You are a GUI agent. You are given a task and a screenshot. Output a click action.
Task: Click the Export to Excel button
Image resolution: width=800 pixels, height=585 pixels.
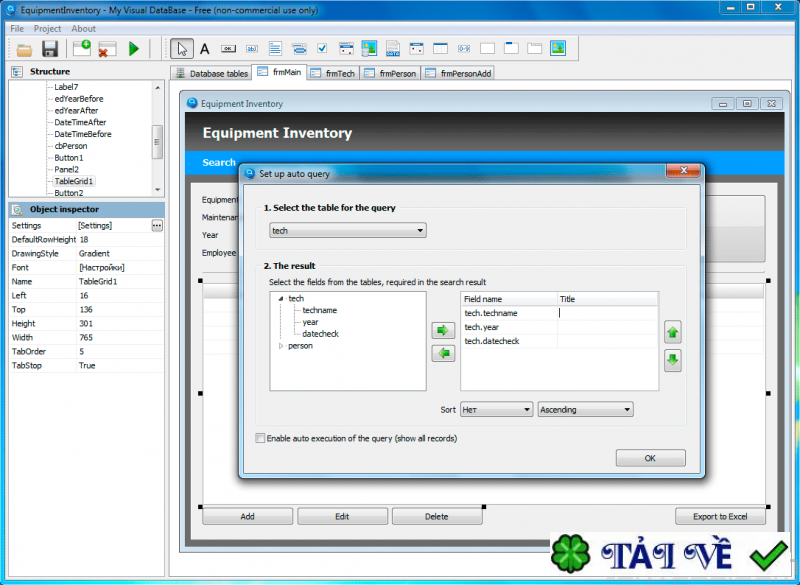pos(720,516)
